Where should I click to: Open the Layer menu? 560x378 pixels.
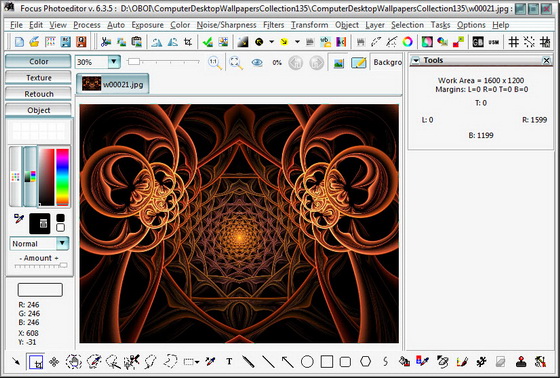(375, 25)
